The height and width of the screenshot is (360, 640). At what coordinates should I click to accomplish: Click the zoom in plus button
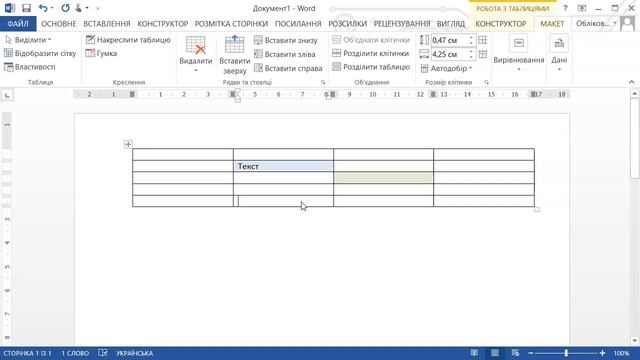pos(602,353)
